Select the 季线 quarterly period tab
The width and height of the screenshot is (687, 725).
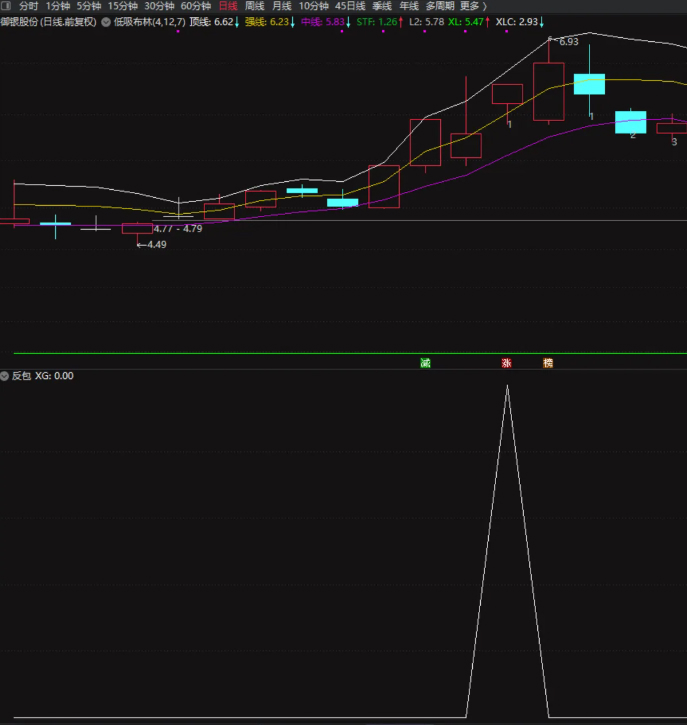382,6
